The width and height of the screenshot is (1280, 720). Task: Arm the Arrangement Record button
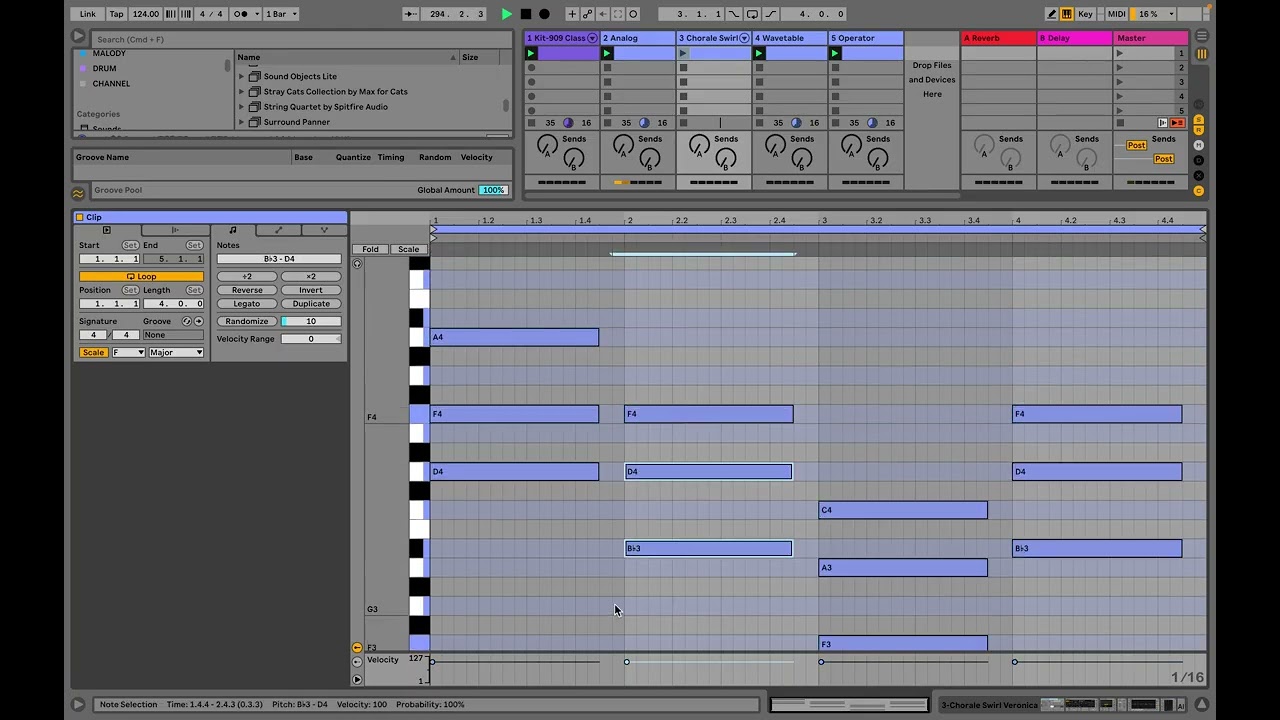pyautogui.click(x=544, y=14)
